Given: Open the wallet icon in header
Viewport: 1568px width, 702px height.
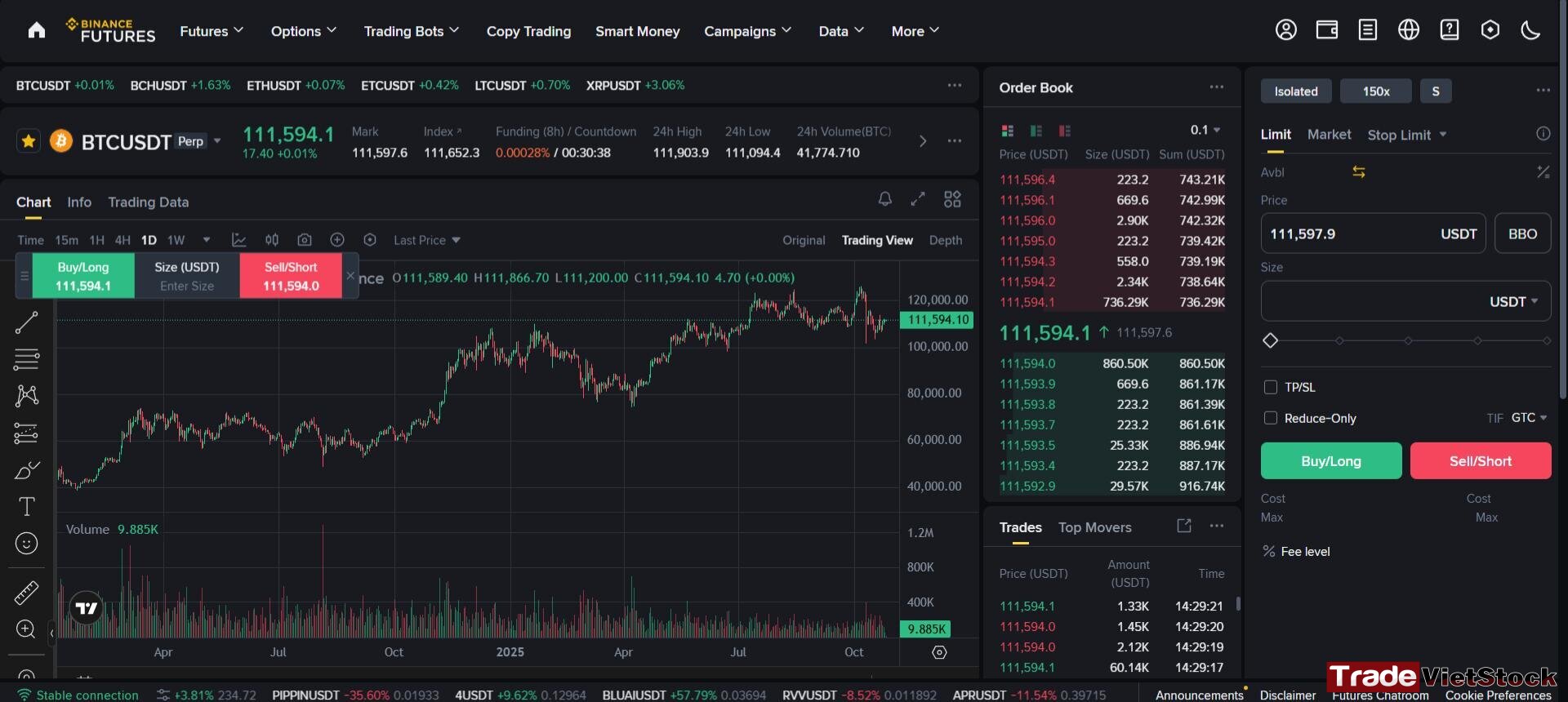Looking at the screenshot, I should pos(1327,30).
